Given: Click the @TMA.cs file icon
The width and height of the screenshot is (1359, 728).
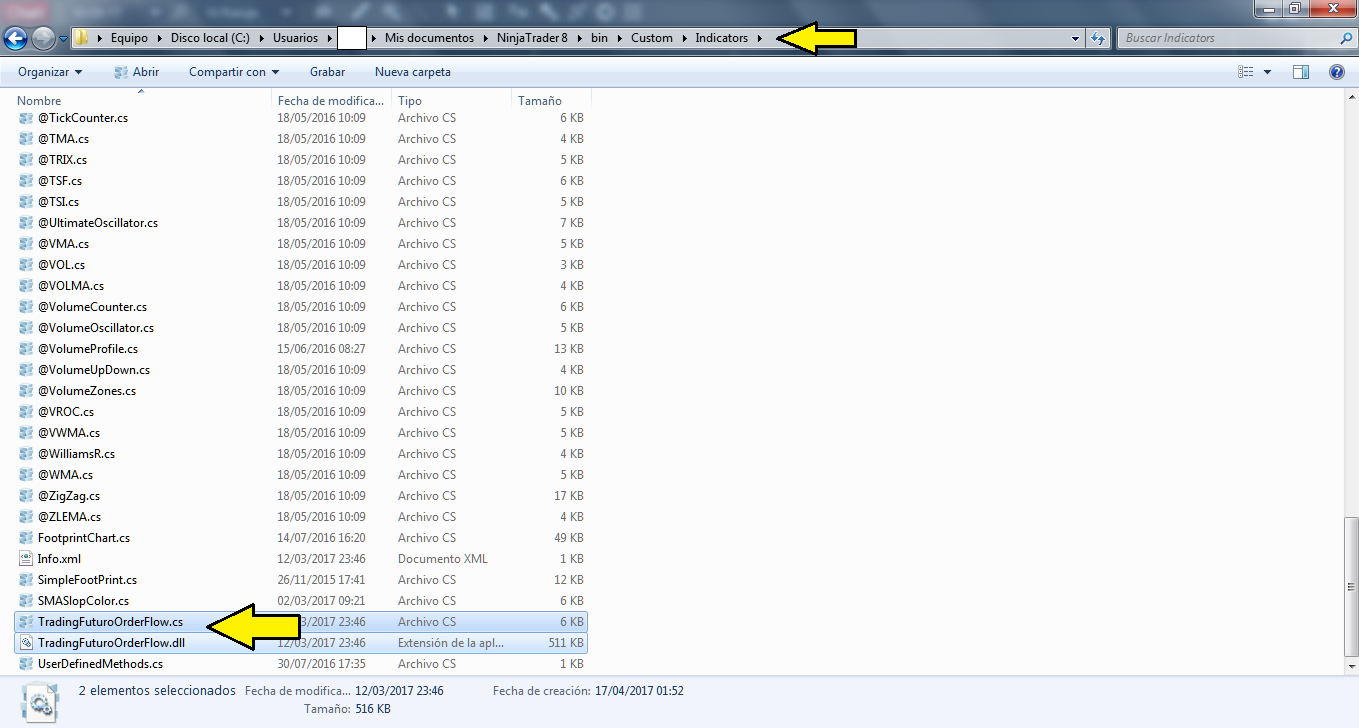Looking at the screenshot, I should (x=26, y=139).
